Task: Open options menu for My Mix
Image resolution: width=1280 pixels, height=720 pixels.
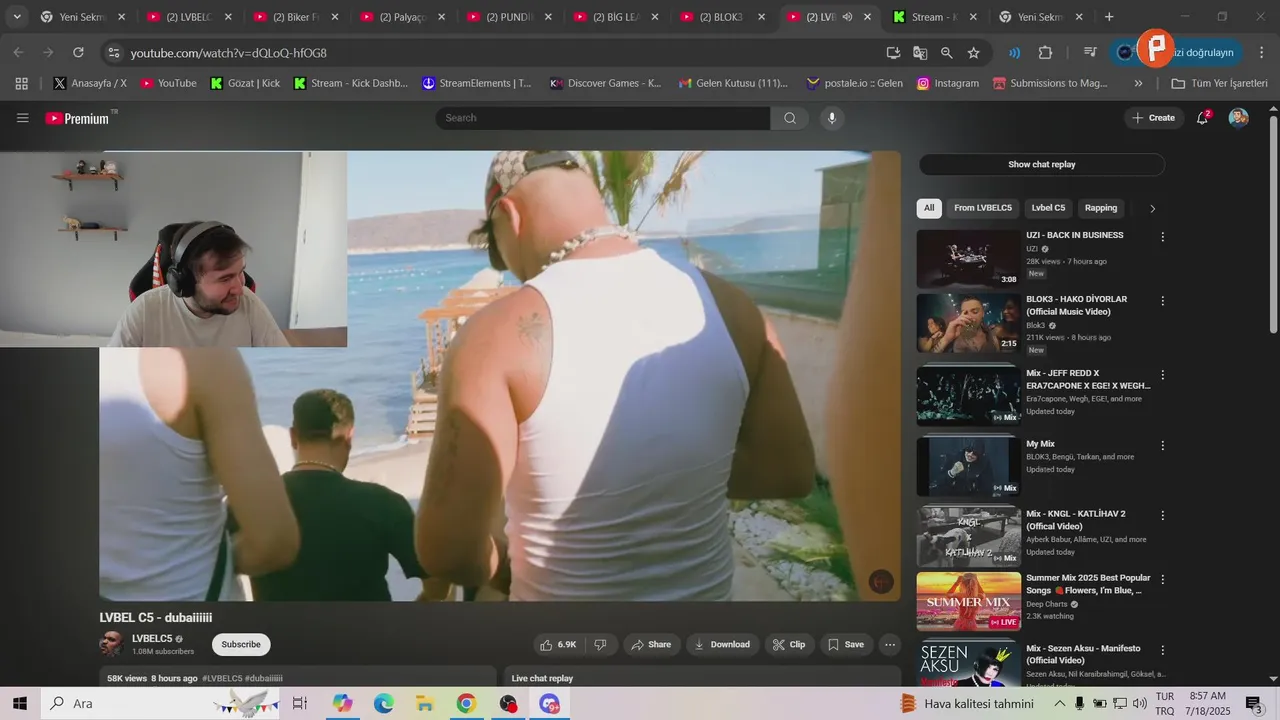Action: pos(1162,445)
